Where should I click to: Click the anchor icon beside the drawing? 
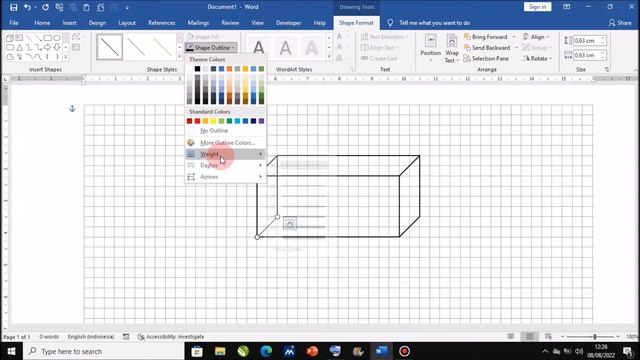pyautogui.click(x=72, y=109)
